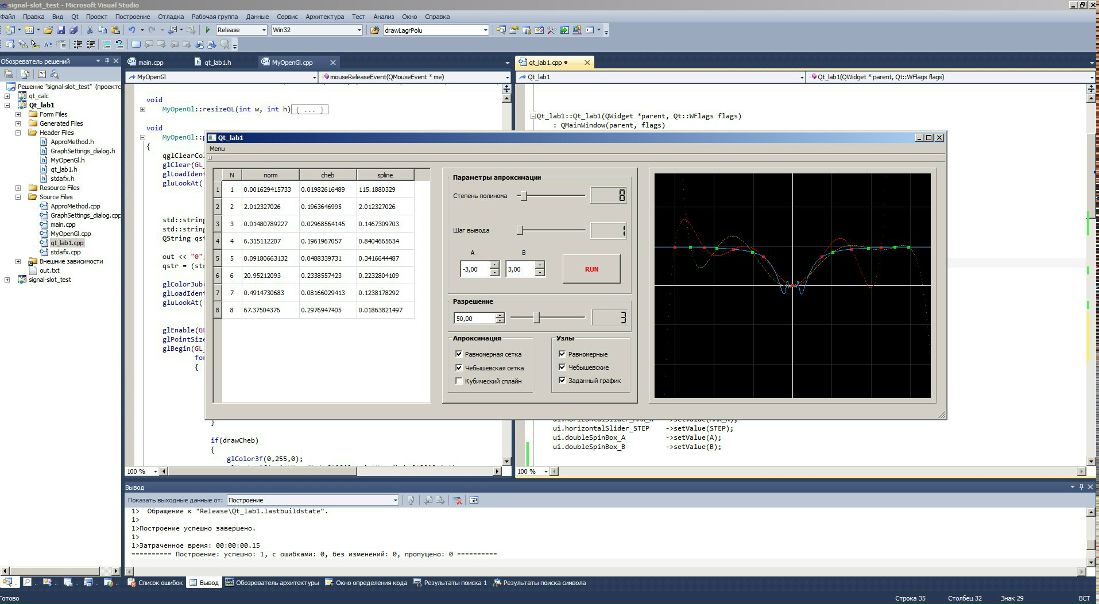Switch to the main.cpp editor tab
Viewport: 1099px width, 604px height.
click(x=150, y=62)
